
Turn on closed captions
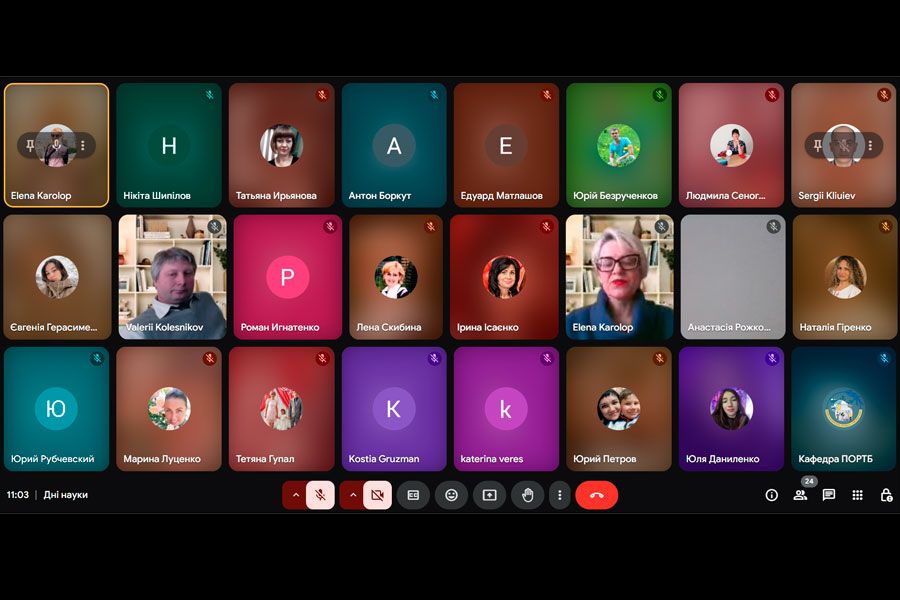(413, 495)
